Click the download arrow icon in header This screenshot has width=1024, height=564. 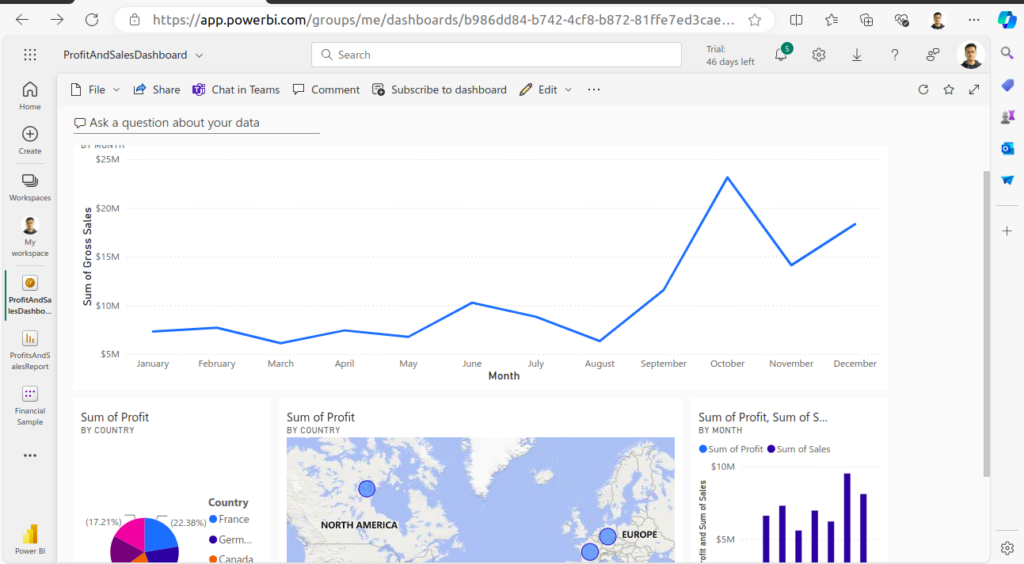coord(857,55)
